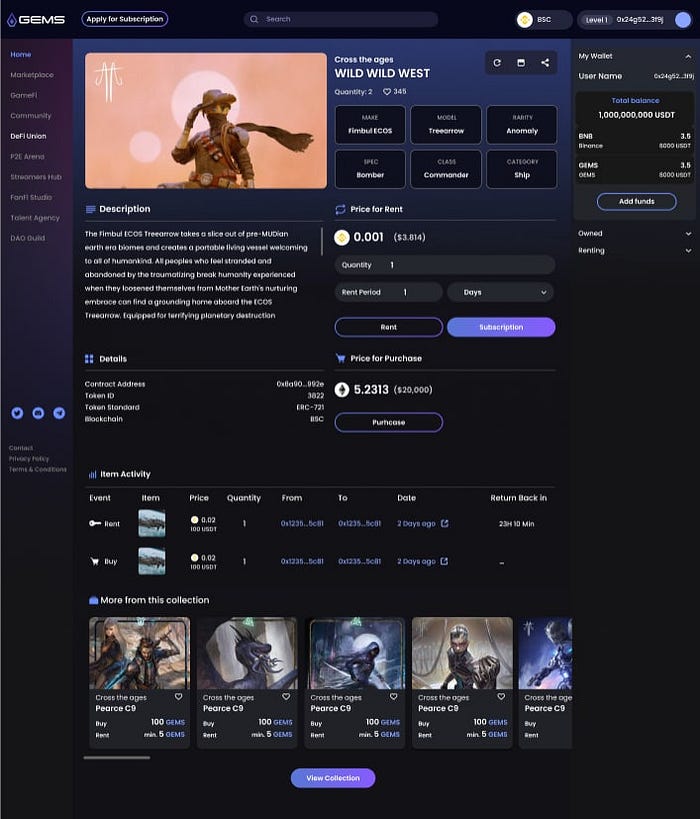Viewport: 700px width, 819px height.
Task: Click the BNB coin icon beside 0.001
Action: coord(342,238)
